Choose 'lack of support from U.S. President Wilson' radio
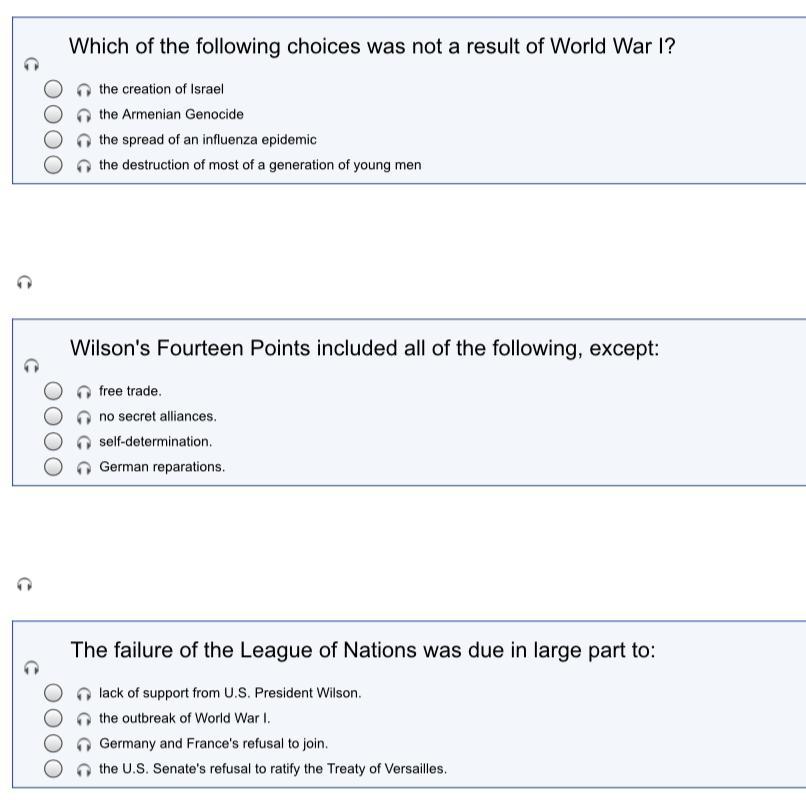 (53, 693)
